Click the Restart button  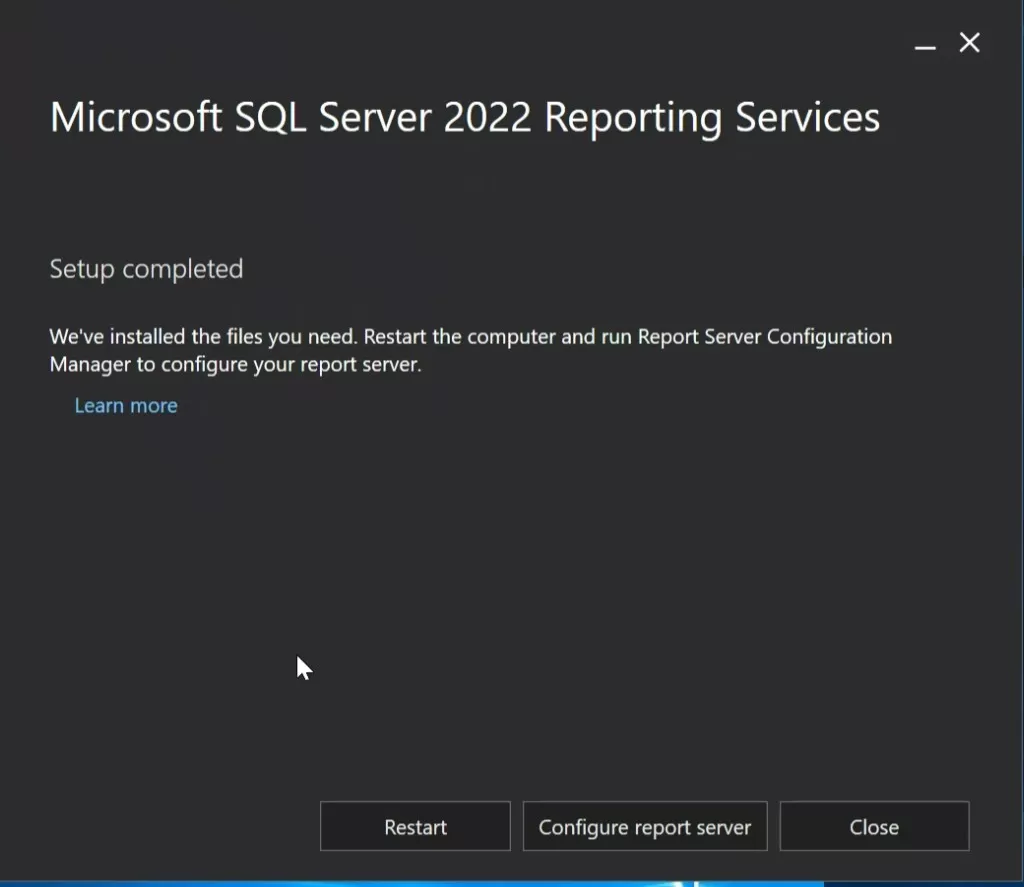pos(415,826)
